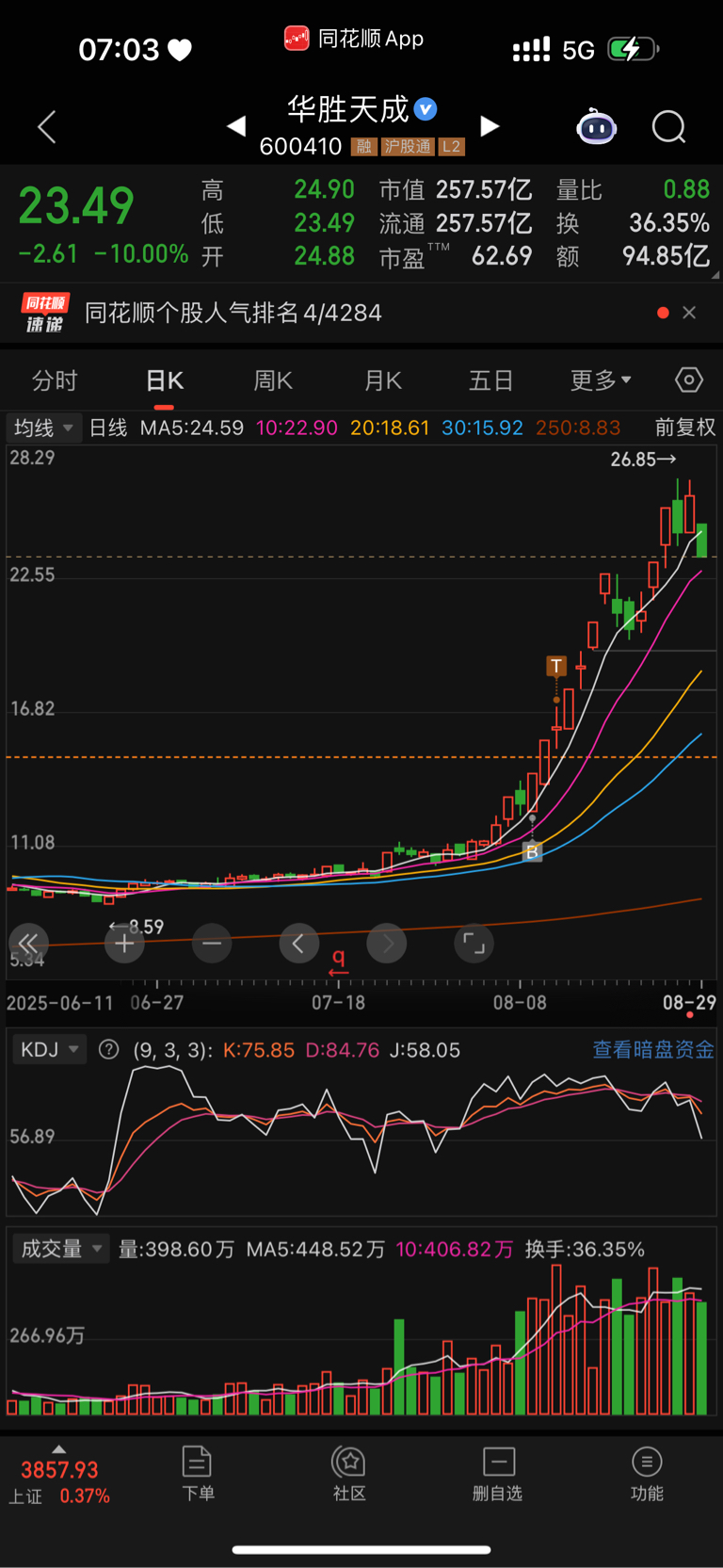Open the KDJ indicator dropdown

click(49, 1049)
